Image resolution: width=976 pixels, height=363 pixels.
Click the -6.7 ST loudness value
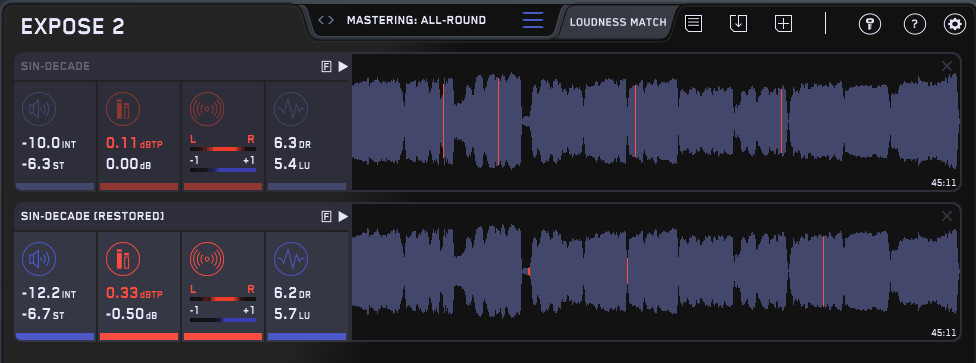tap(43, 315)
